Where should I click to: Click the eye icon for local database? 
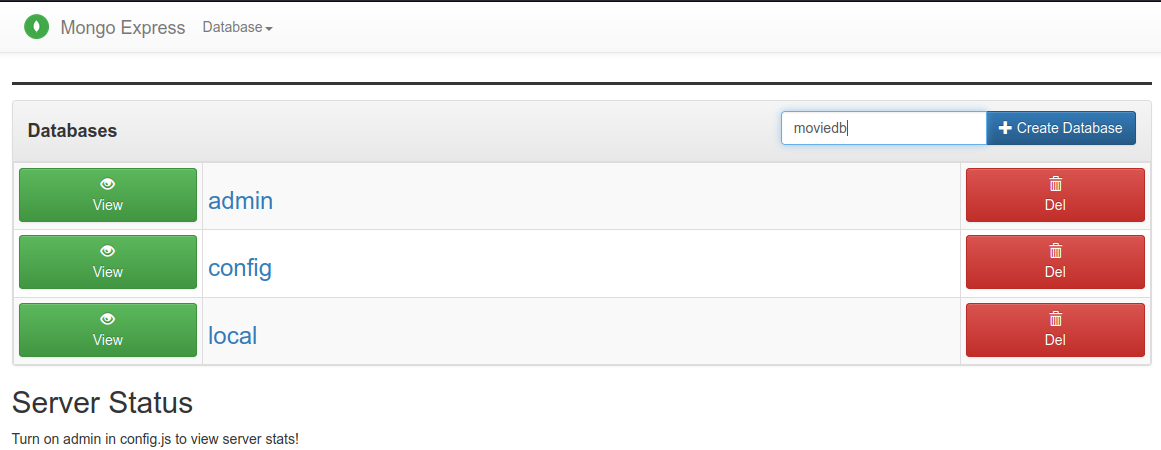(x=108, y=318)
